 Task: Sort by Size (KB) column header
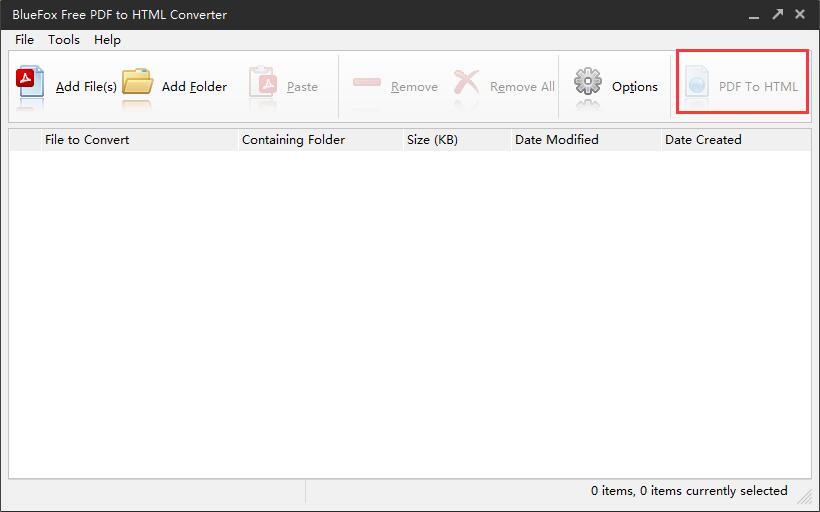(x=457, y=140)
